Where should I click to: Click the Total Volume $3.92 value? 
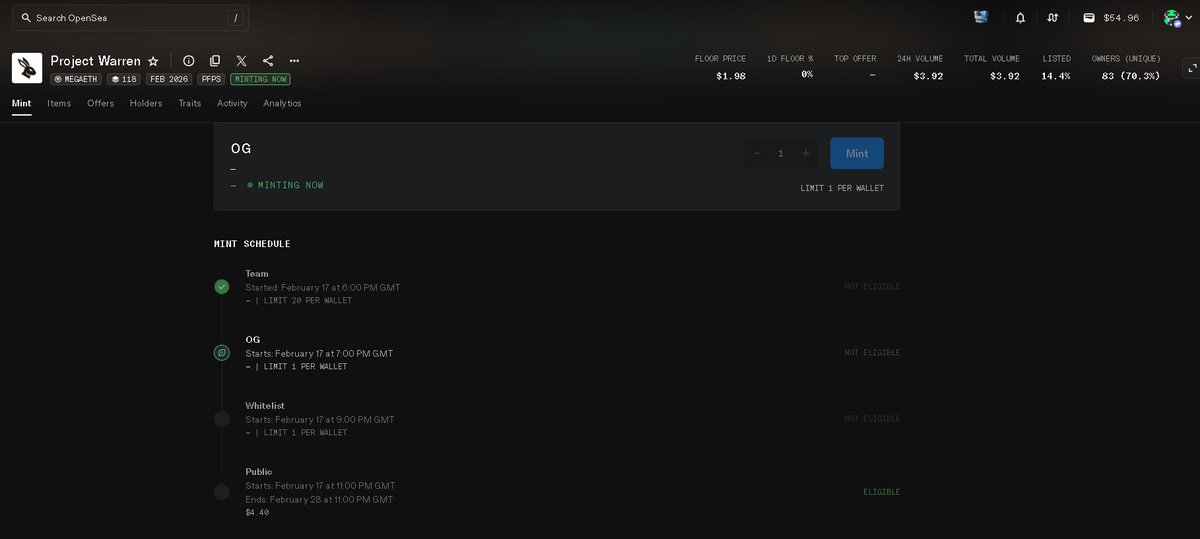1005,76
